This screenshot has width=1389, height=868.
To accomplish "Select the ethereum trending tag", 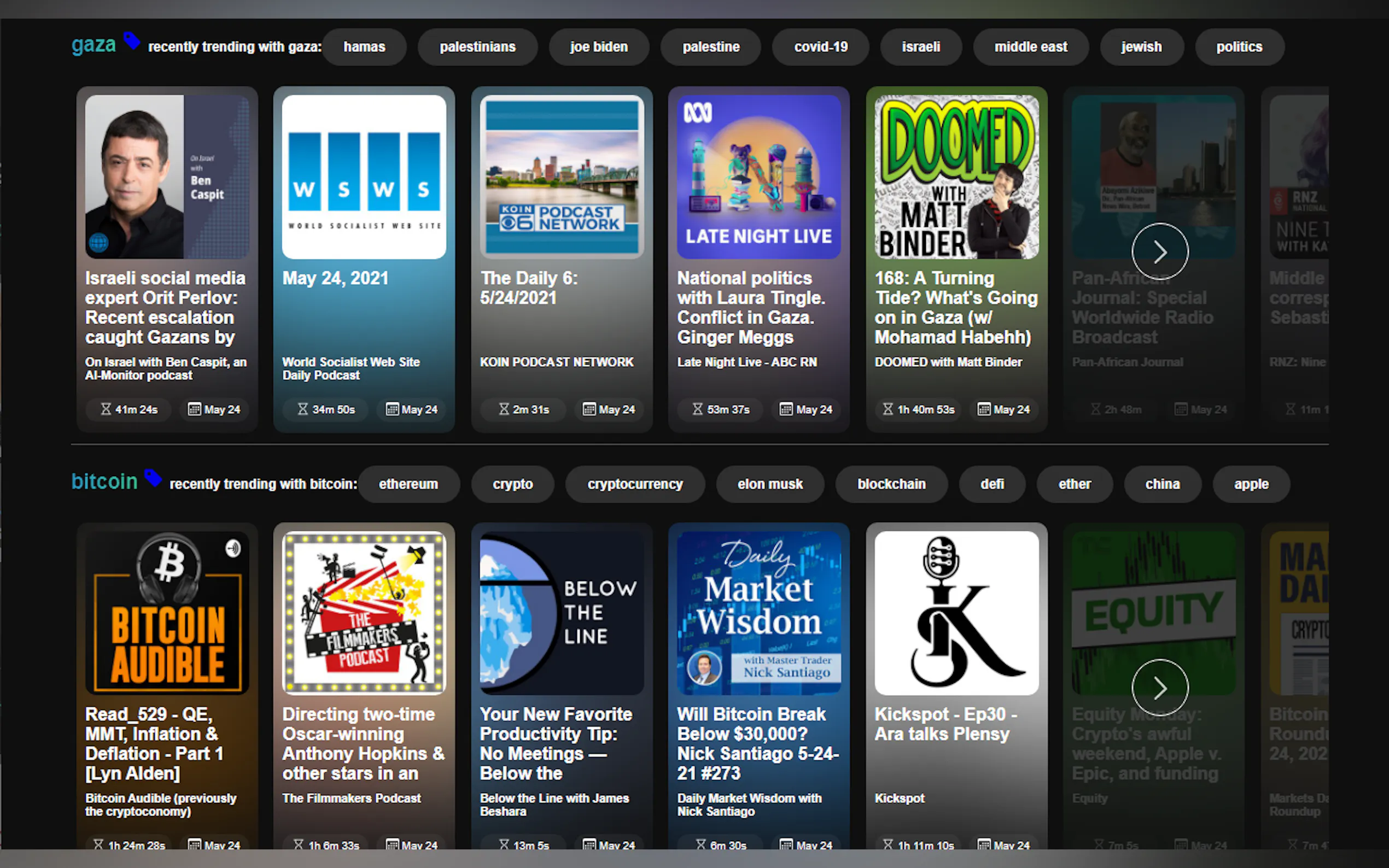I will click(408, 484).
